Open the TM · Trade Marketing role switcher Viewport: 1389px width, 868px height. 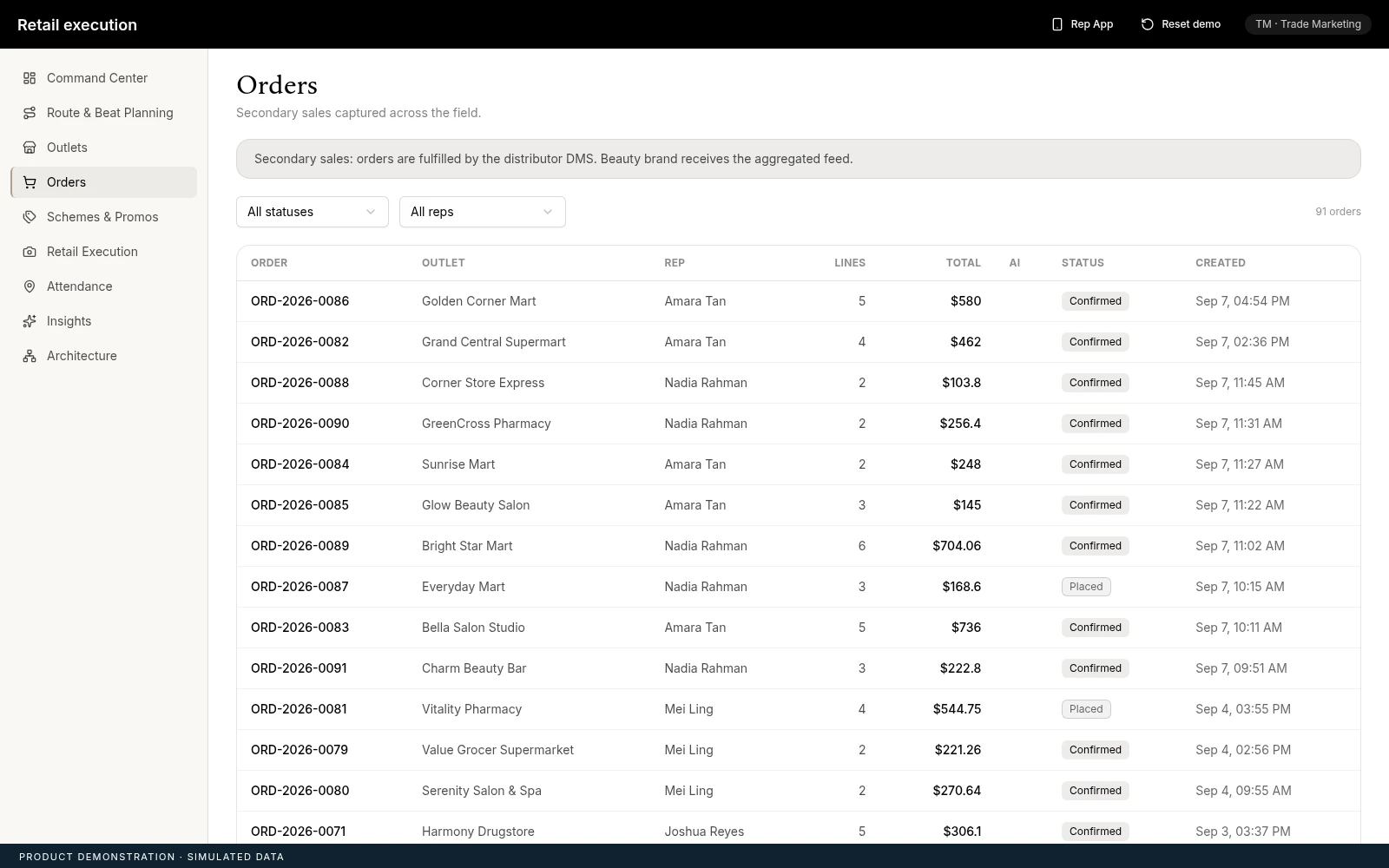coord(1308,24)
